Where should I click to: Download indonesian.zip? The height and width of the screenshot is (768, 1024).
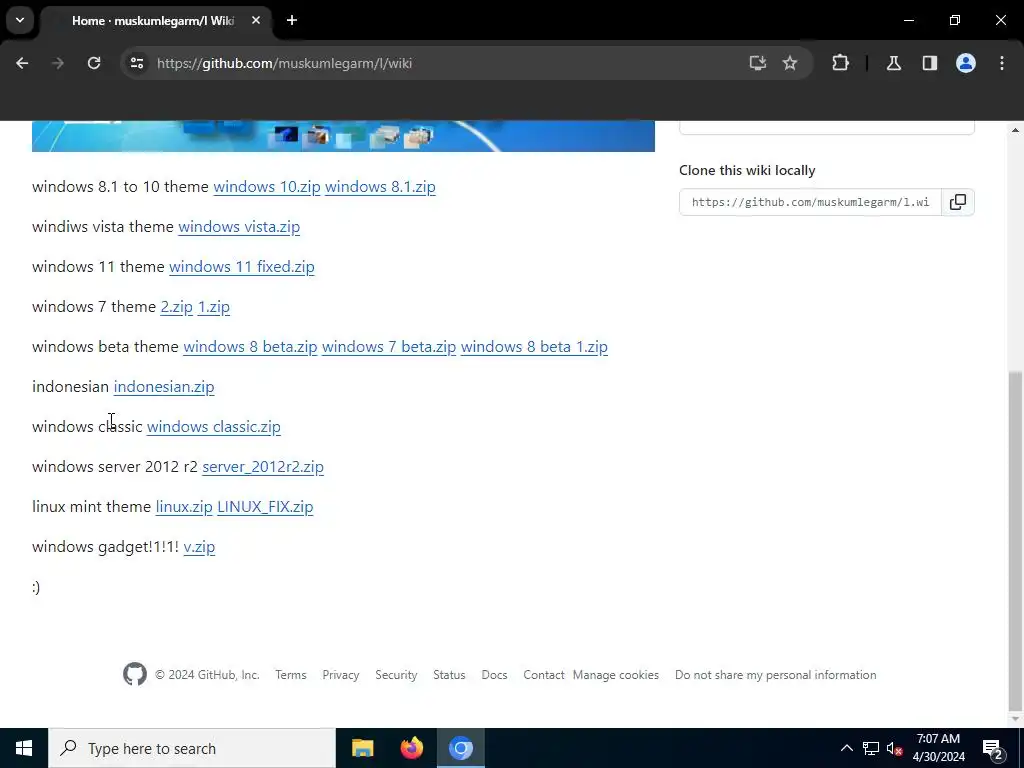click(164, 387)
